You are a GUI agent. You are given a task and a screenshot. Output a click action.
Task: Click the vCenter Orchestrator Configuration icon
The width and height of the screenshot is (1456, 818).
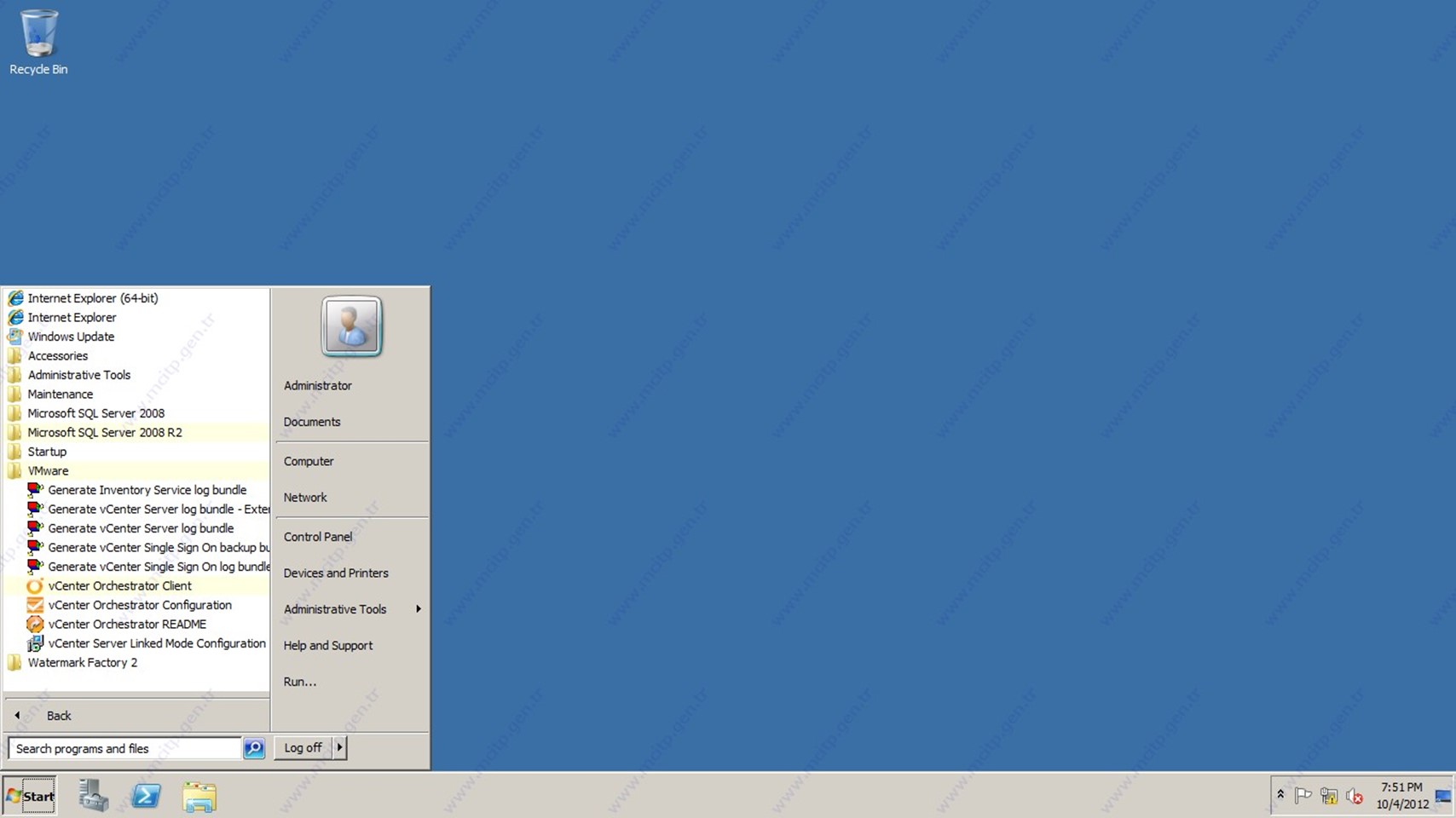click(x=35, y=605)
